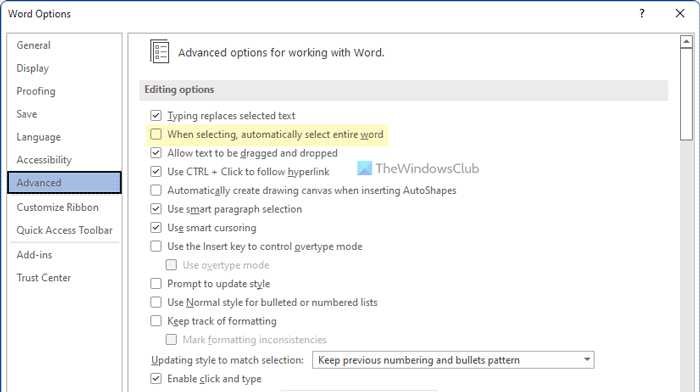Uncheck Enable click and type
Image resolution: width=700 pixels, height=392 pixels.
[x=156, y=379]
